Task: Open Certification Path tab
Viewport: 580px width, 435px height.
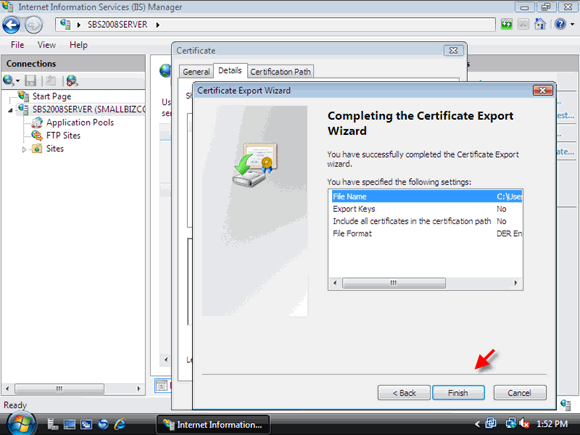Action: (280, 72)
